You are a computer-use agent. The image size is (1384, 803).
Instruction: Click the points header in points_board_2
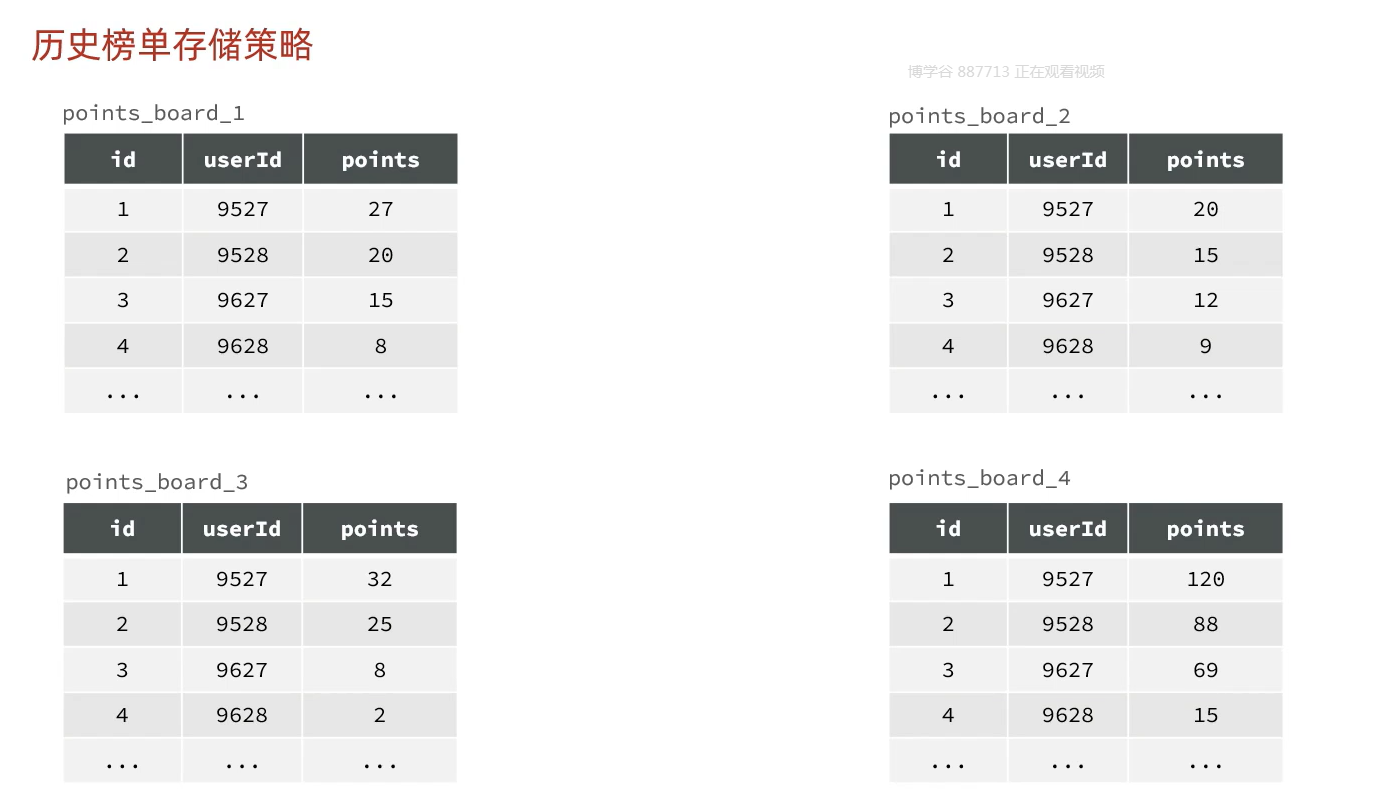1205,160
